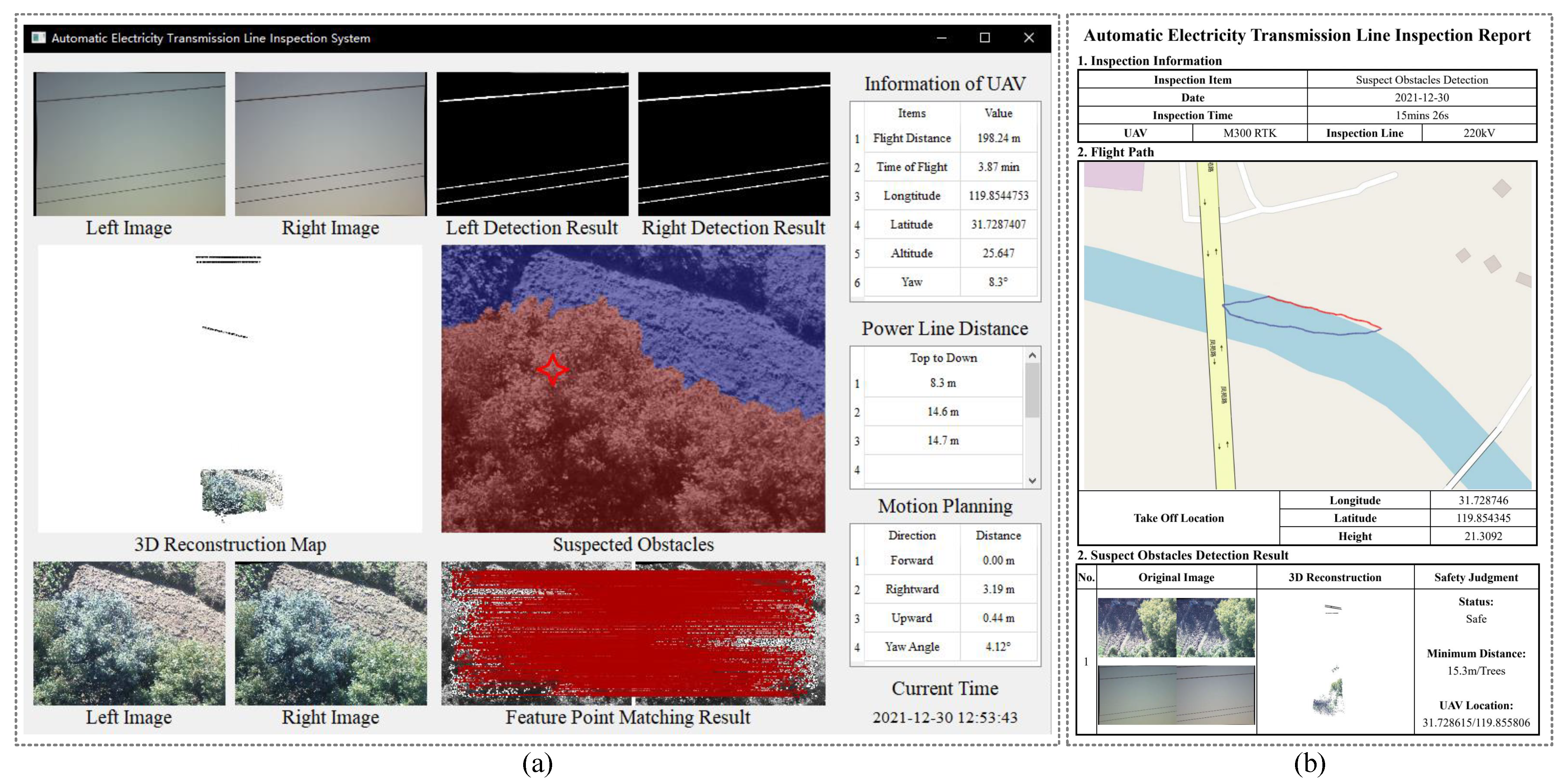Click the current time 2021-12-30 12:53:43
Screen dimensions: 1568x783
pos(945,717)
